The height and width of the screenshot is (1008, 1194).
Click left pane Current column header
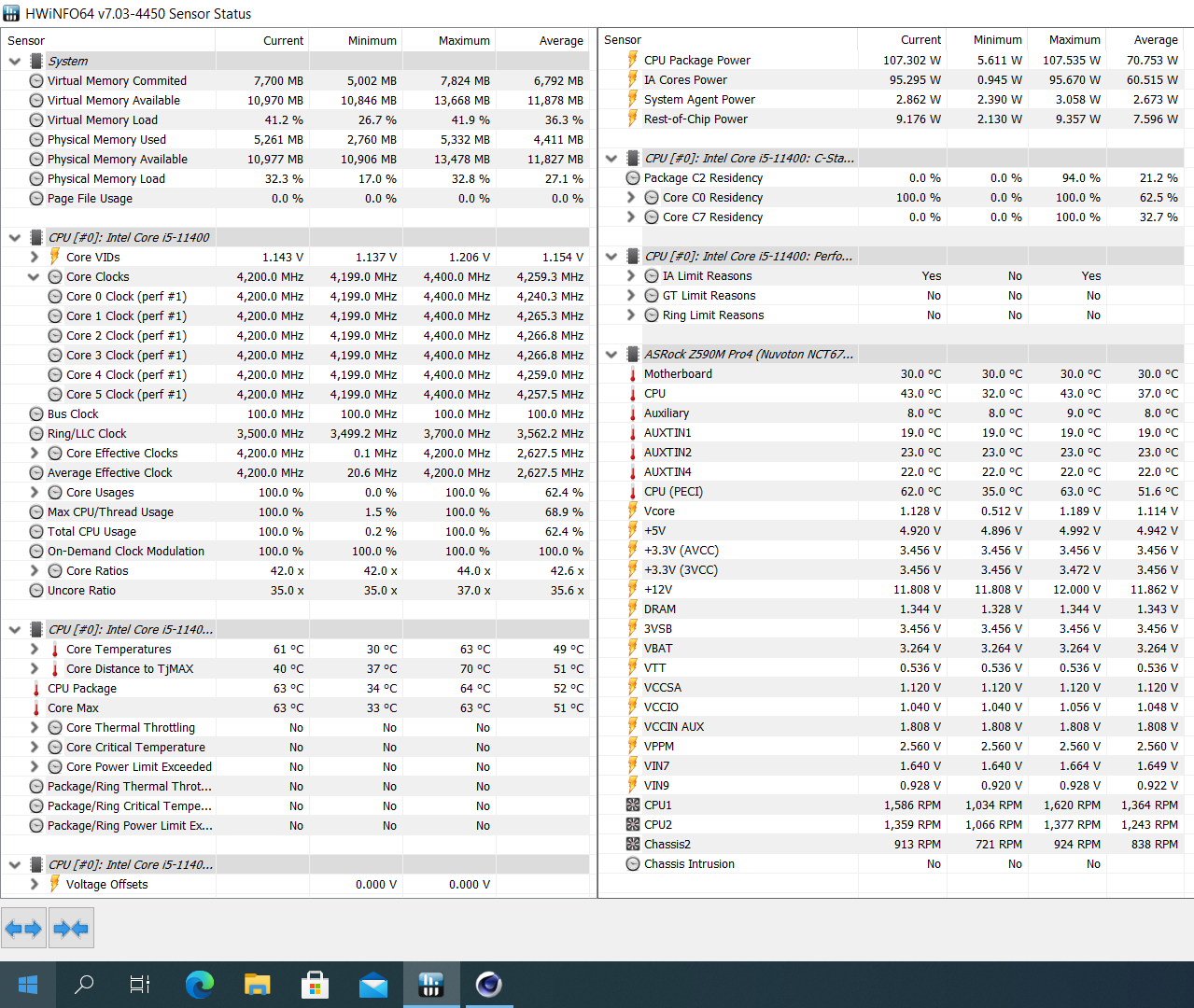click(x=262, y=40)
